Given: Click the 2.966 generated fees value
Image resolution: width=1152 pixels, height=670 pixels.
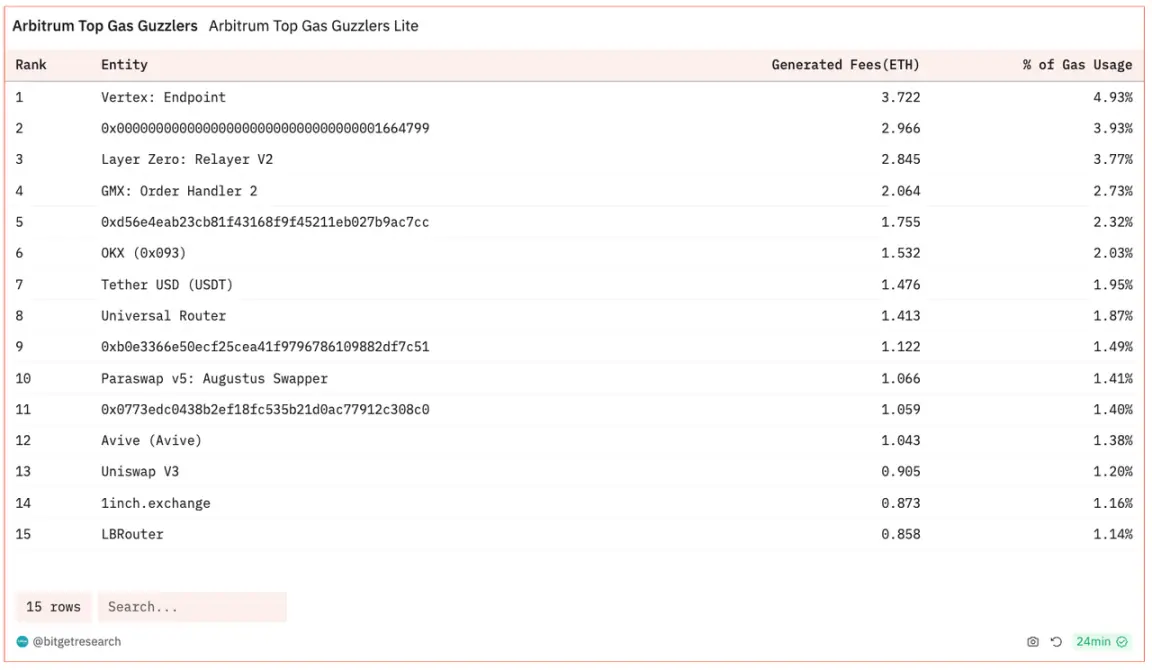Looking at the screenshot, I should [x=901, y=128].
